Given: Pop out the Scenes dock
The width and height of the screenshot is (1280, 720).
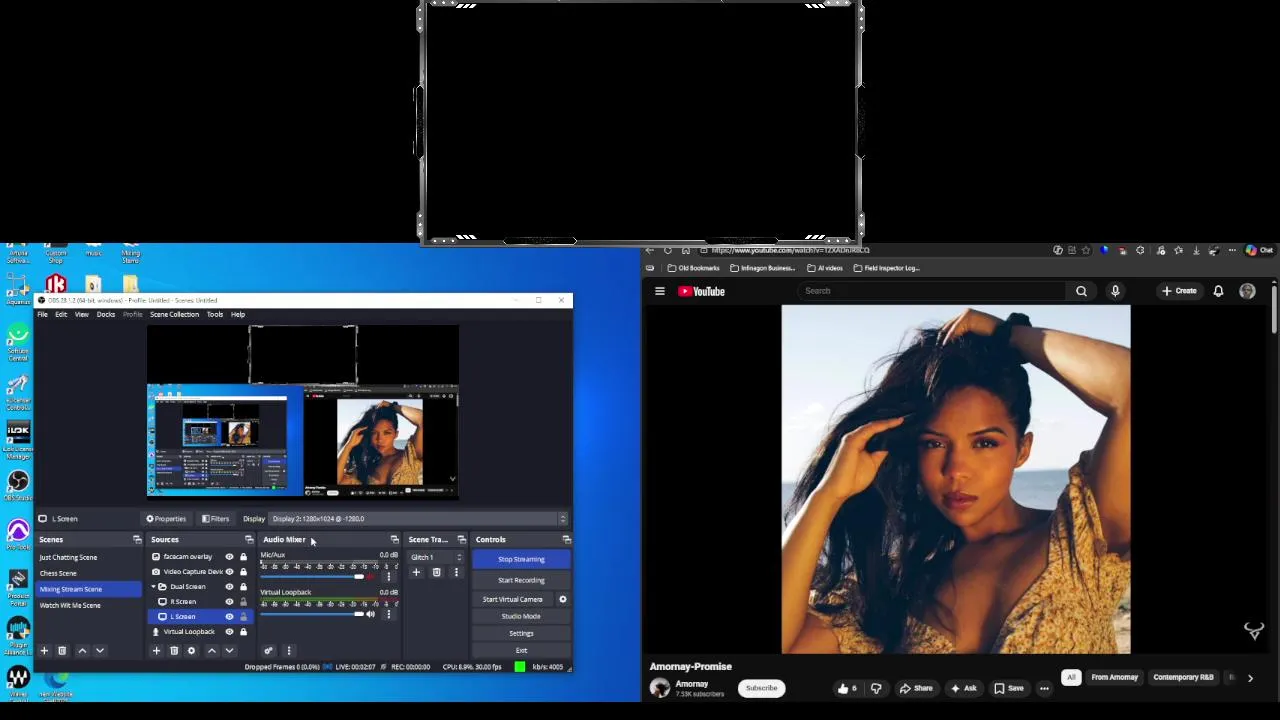Looking at the screenshot, I should tap(137, 540).
